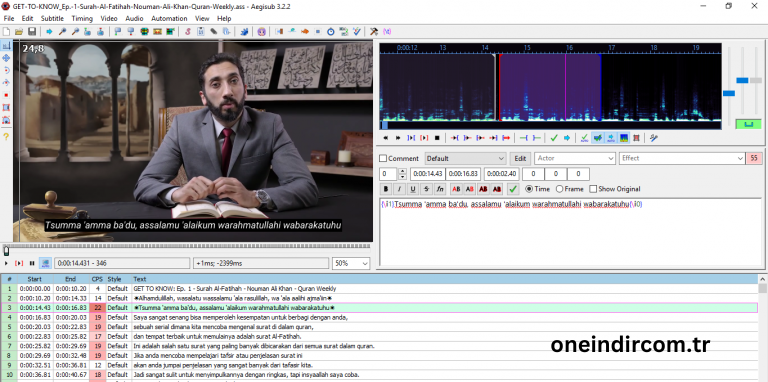Stop audio playback square button
Viewport: 768px width, 382px height.
pos(437,138)
